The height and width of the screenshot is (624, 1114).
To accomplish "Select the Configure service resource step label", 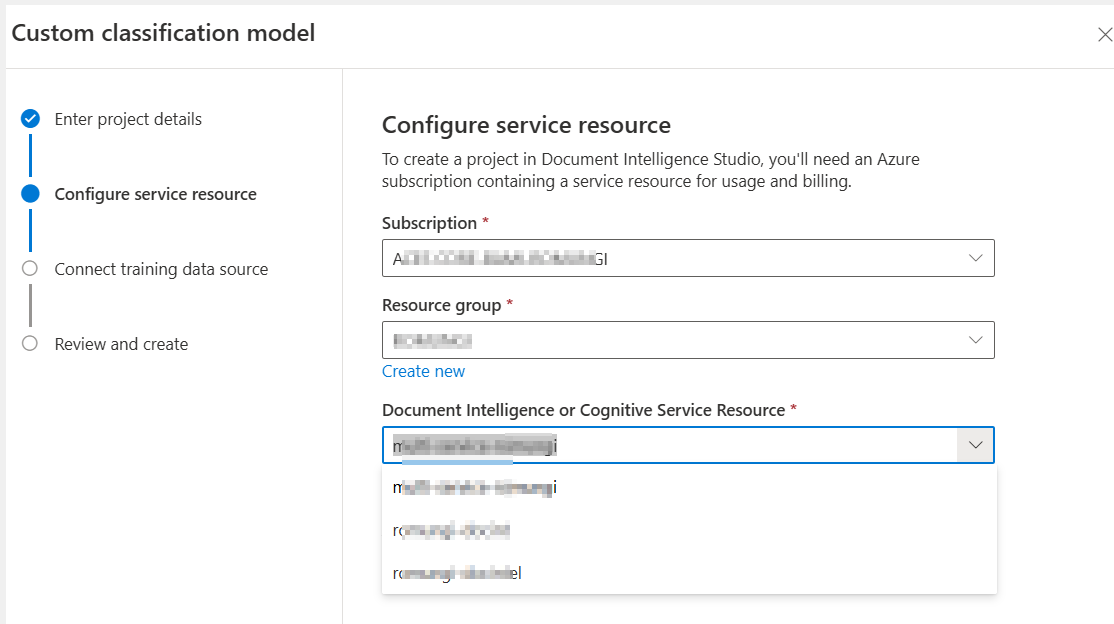I will (155, 194).
